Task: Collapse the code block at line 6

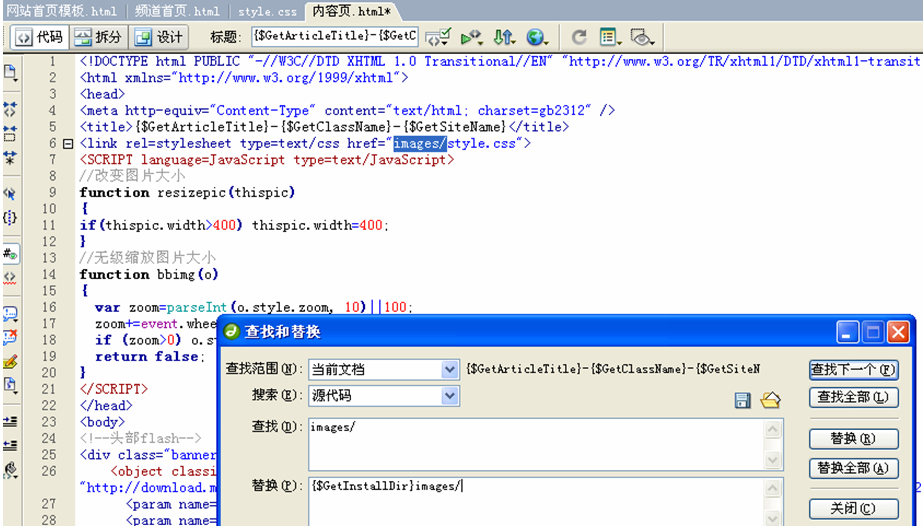Action: [x=68, y=144]
